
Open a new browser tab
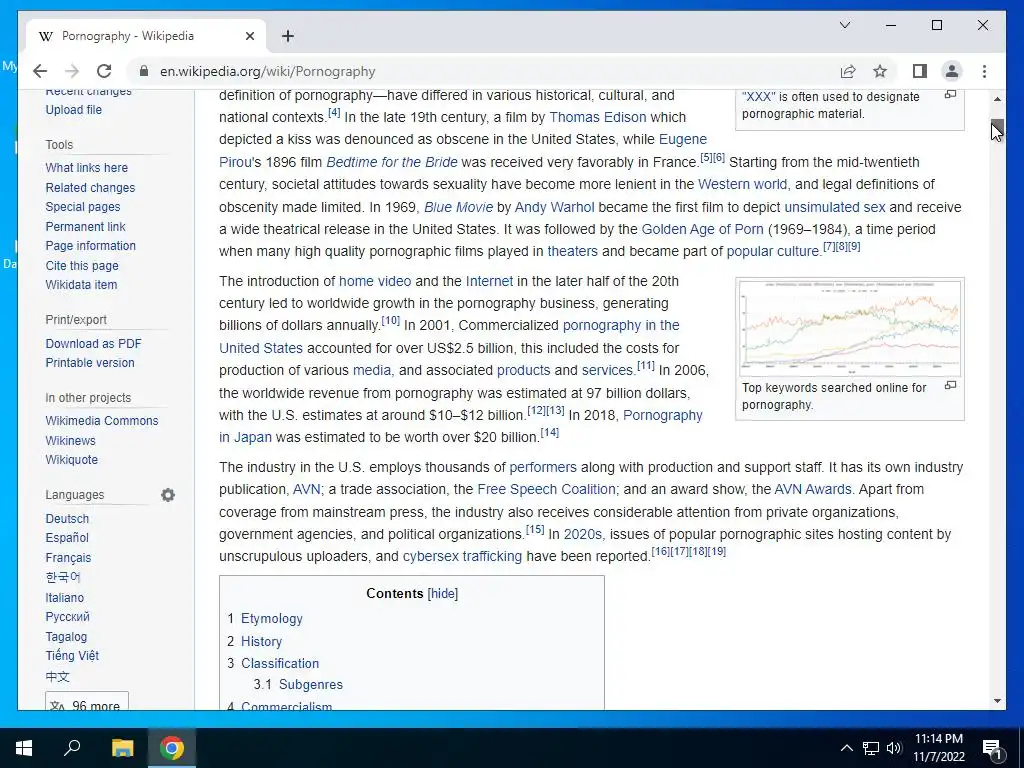click(288, 36)
